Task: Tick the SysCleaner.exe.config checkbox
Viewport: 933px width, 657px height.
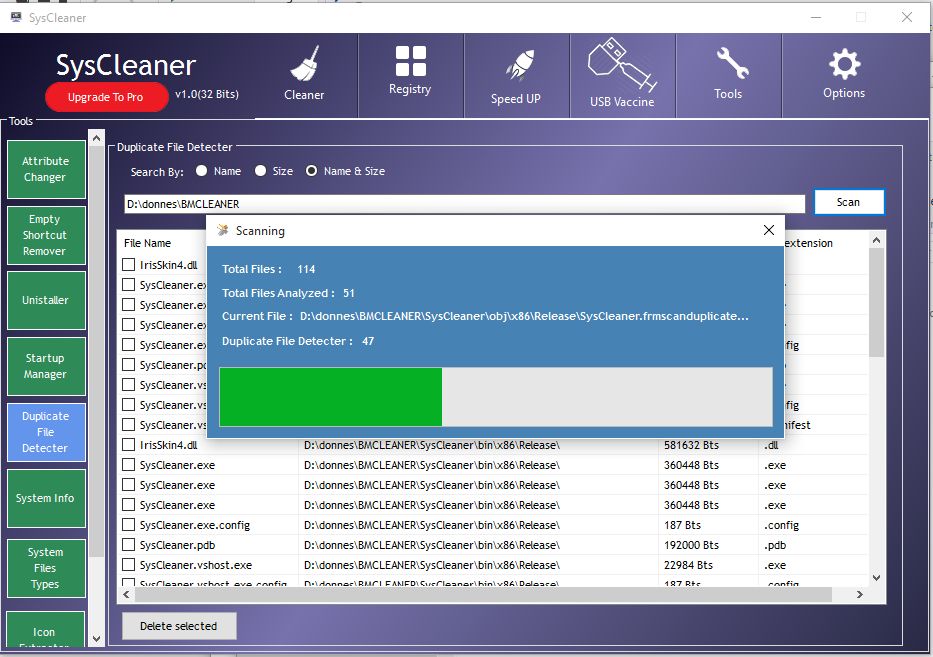Action: point(129,525)
